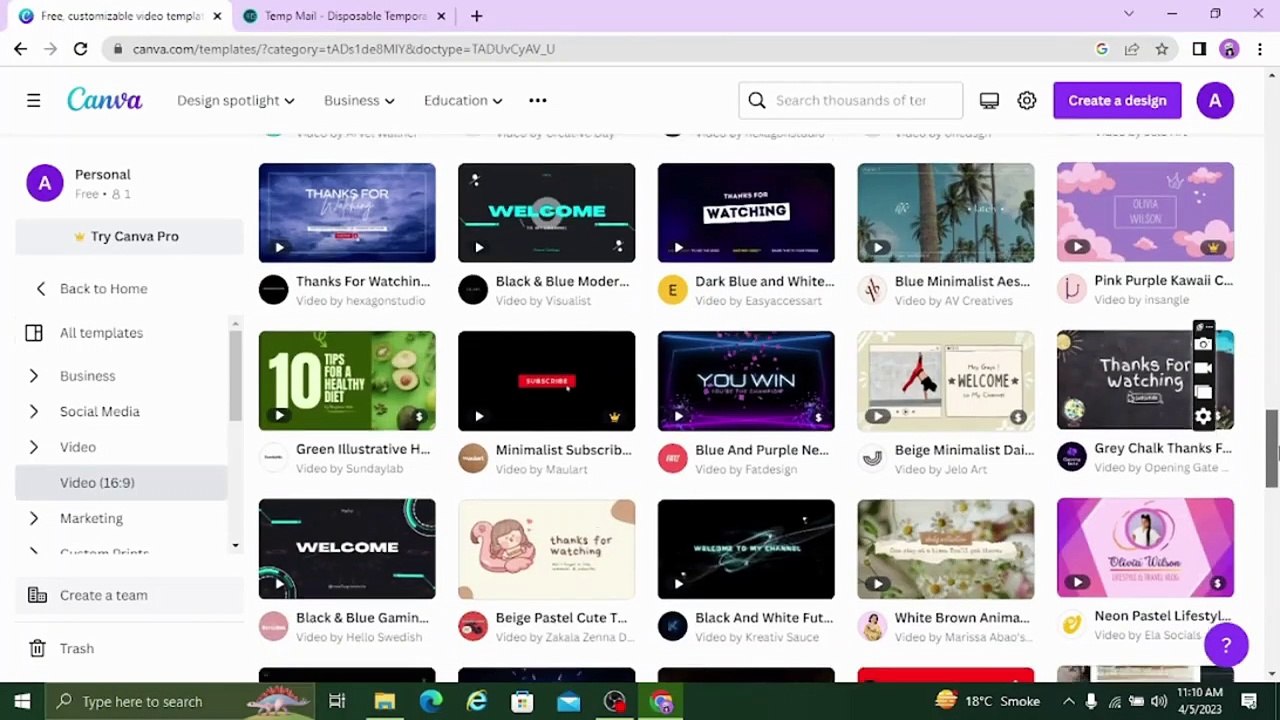Reload the page in the browser
Viewport: 1280px width, 720px height.
pyautogui.click(x=80, y=48)
